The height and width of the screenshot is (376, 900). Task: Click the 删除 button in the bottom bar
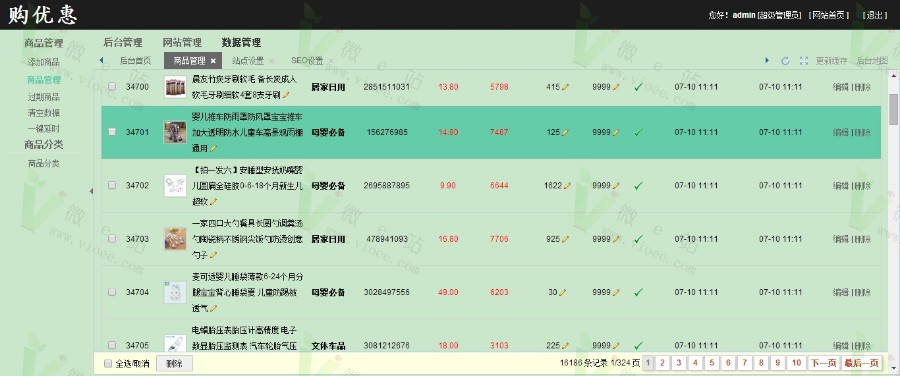[174, 363]
